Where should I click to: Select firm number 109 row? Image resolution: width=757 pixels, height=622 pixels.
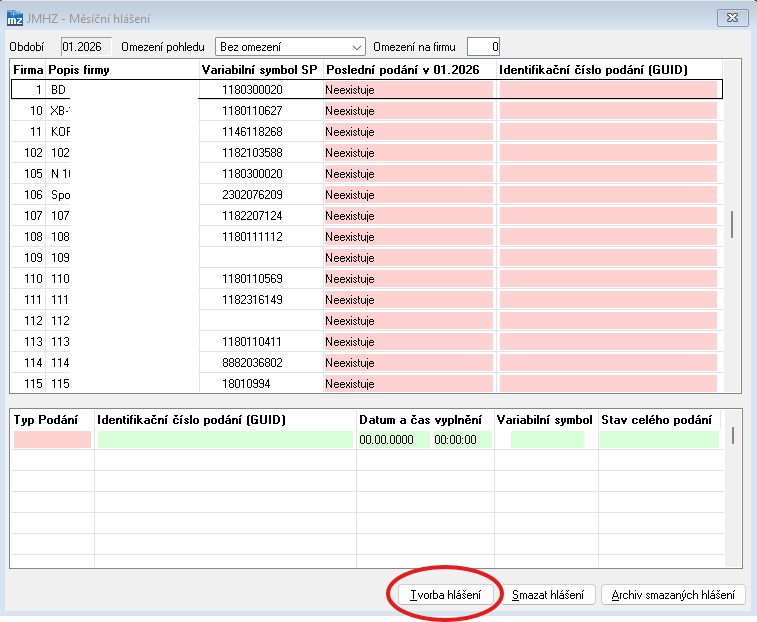click(x=367, y=258)
